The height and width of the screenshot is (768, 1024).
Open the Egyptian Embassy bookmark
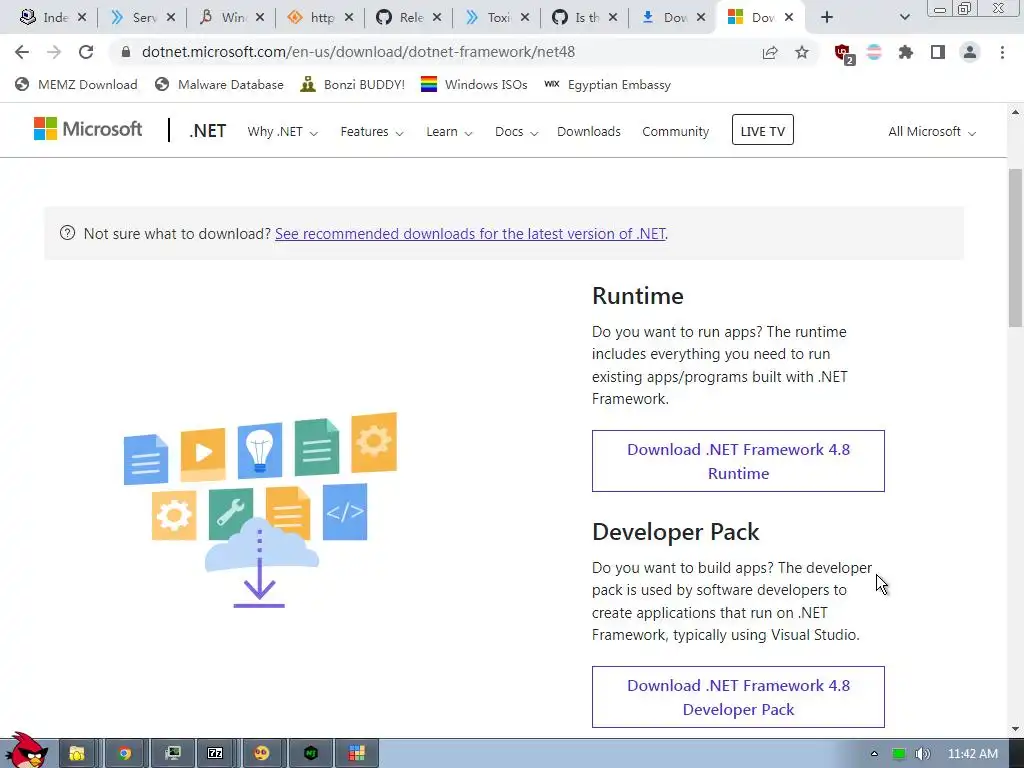click(x=607, y=85)
